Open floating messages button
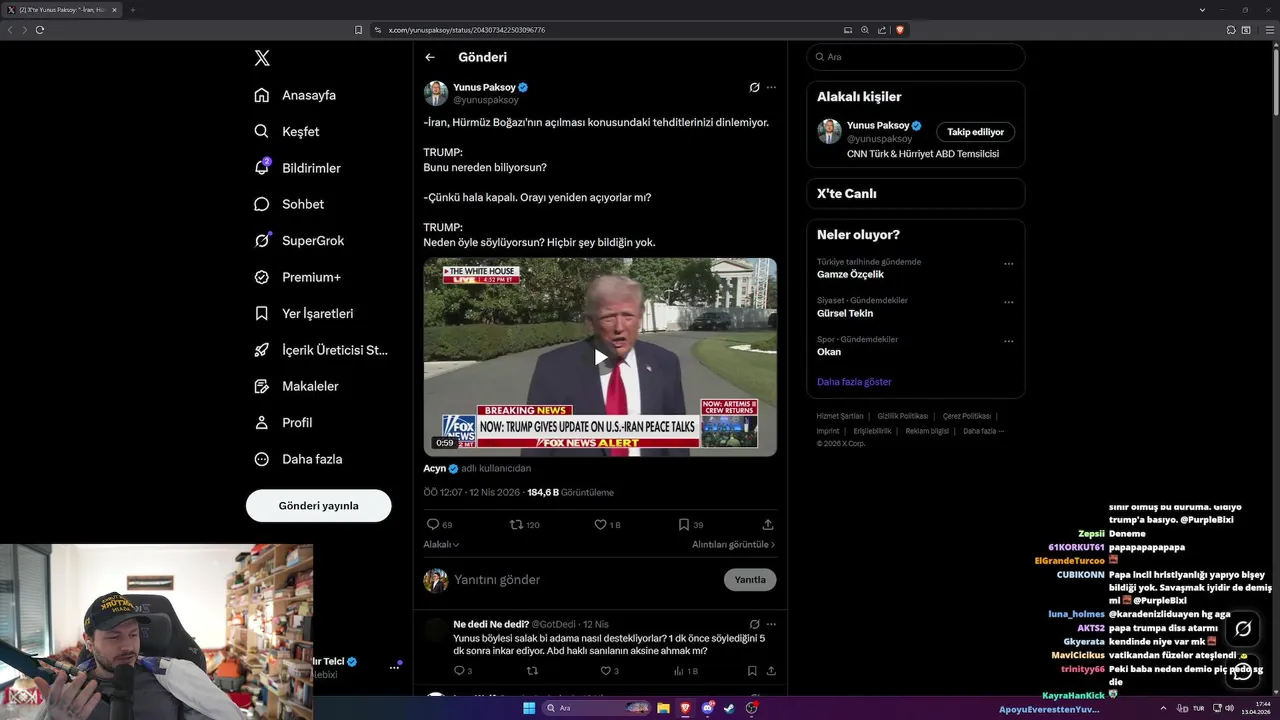Image resolution: width=1280 pixels, height=720 pixels. (x=1243, y=671)
